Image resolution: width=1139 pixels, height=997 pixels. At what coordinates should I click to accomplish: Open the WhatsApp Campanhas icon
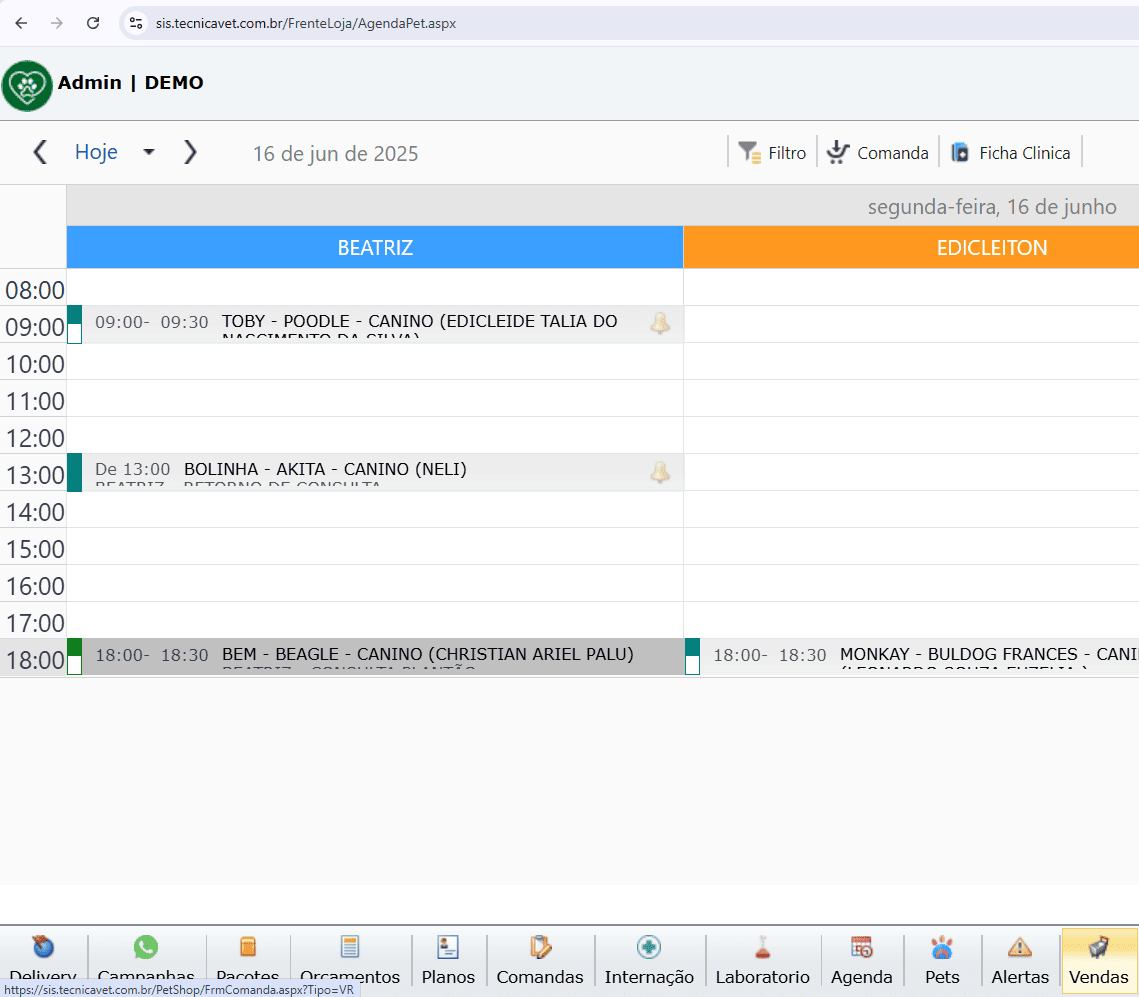pyautogui.click(x=146, y=947)
